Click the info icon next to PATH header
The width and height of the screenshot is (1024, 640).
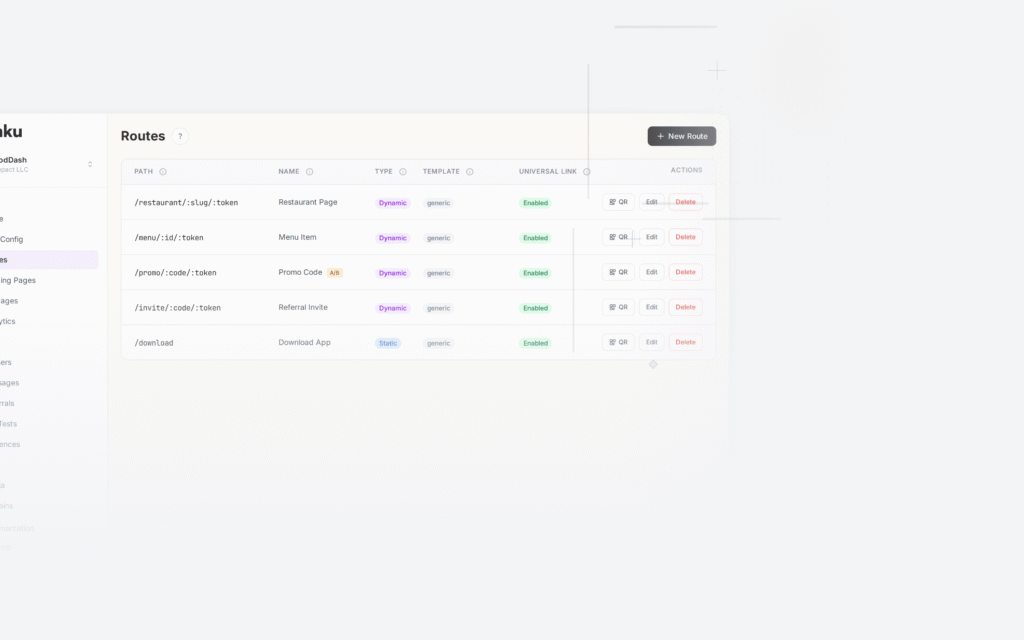point(163,171)
